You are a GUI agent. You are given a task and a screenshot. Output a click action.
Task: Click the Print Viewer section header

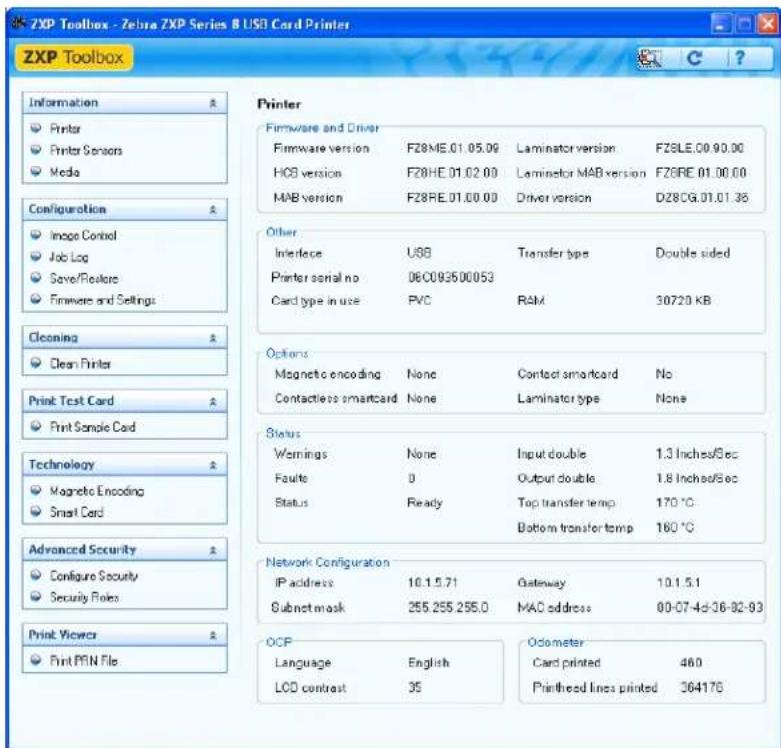coord(125,635)
